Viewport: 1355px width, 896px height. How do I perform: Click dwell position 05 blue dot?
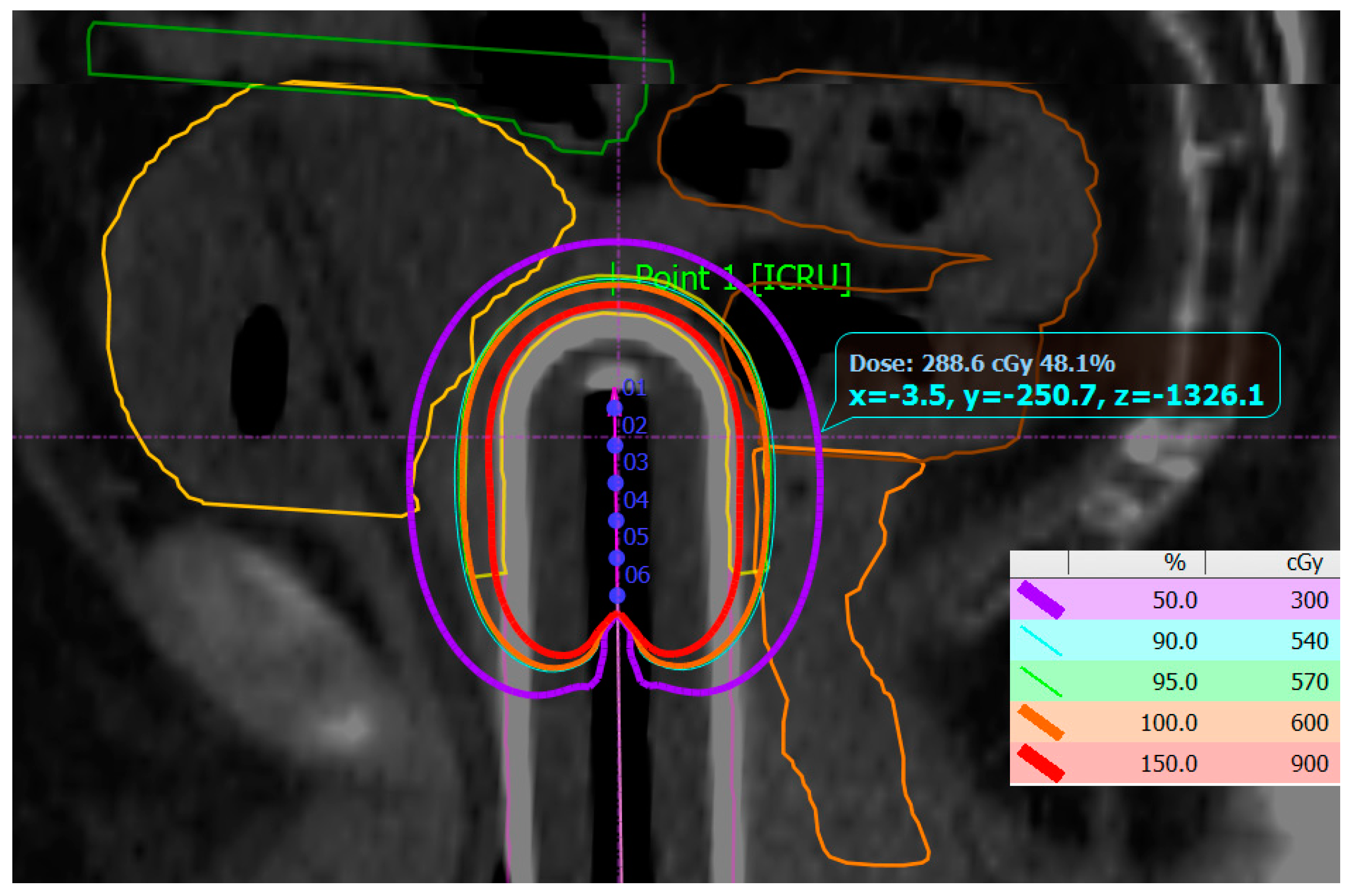coord(617,558)
